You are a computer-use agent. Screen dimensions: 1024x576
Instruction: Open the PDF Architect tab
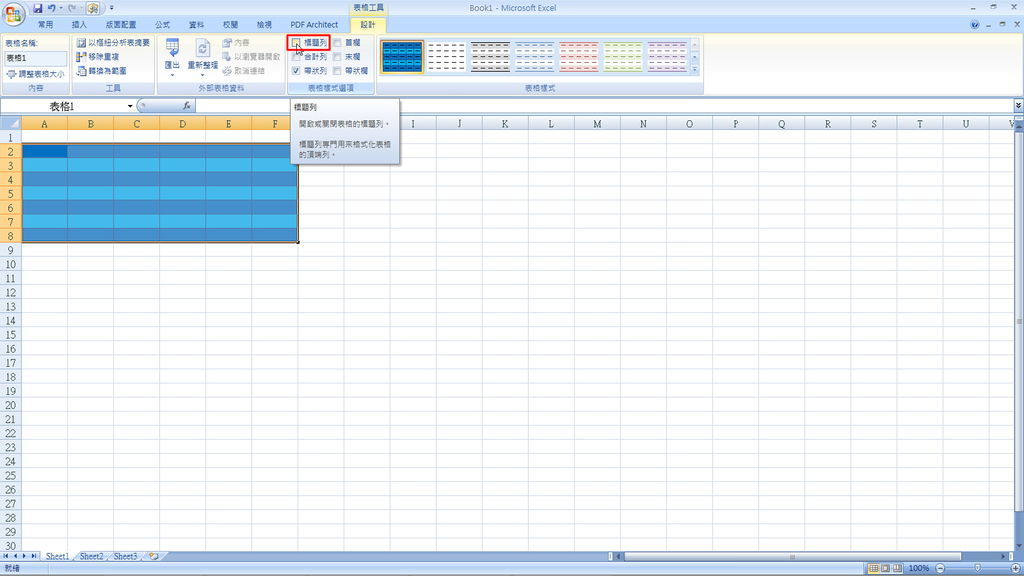(314, 24)
